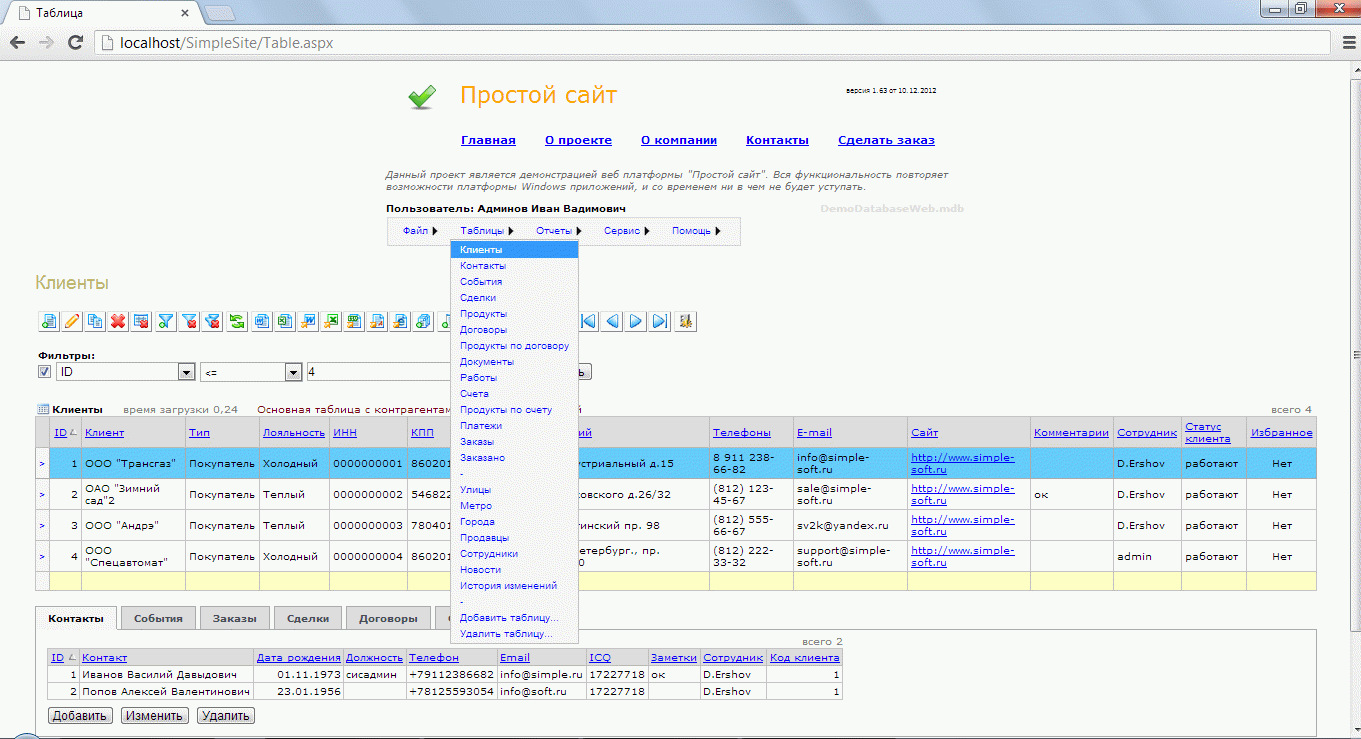Viewport: 1361px width, 739px height.
Task: Switch to the События tab
Action: click(x=158, y=618)
